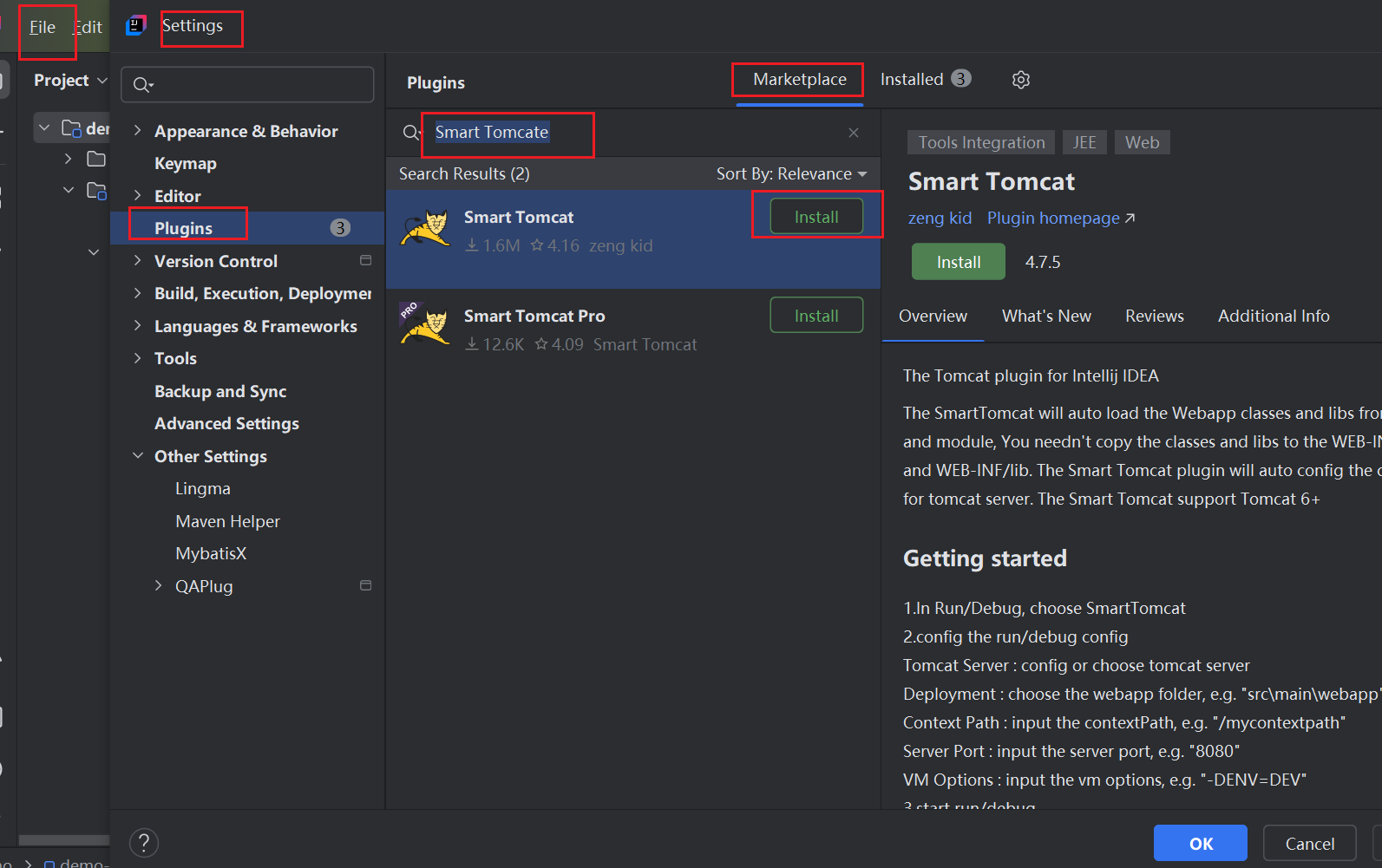Expand the QAPlug settings node

pos(158,585)
